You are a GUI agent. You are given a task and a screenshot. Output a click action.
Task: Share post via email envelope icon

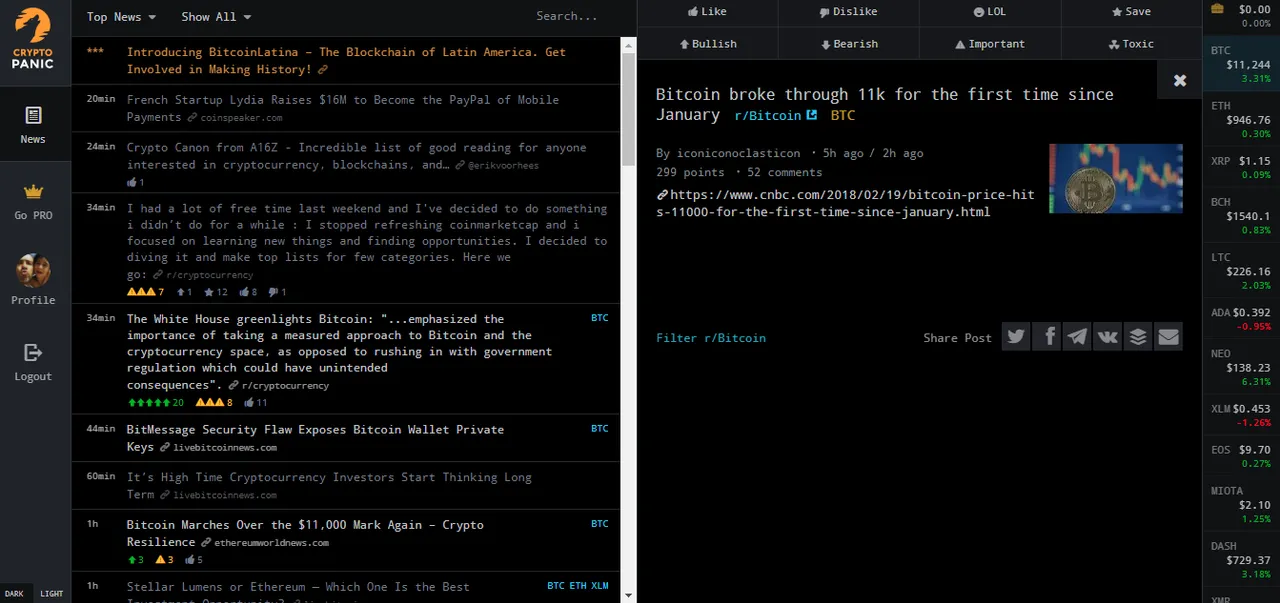[1168, 337]
